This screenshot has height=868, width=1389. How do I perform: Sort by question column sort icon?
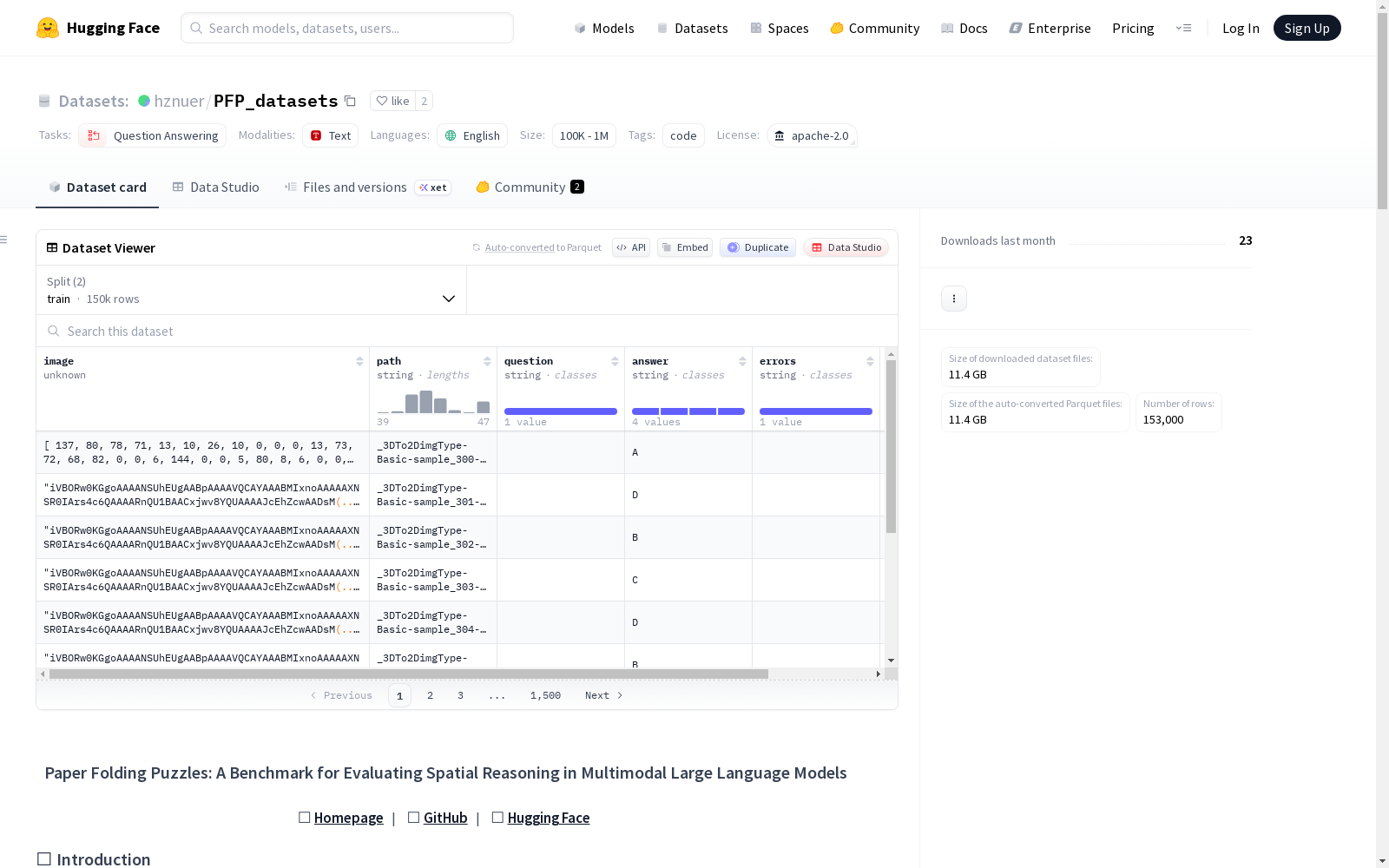click(x=615, y=361)
